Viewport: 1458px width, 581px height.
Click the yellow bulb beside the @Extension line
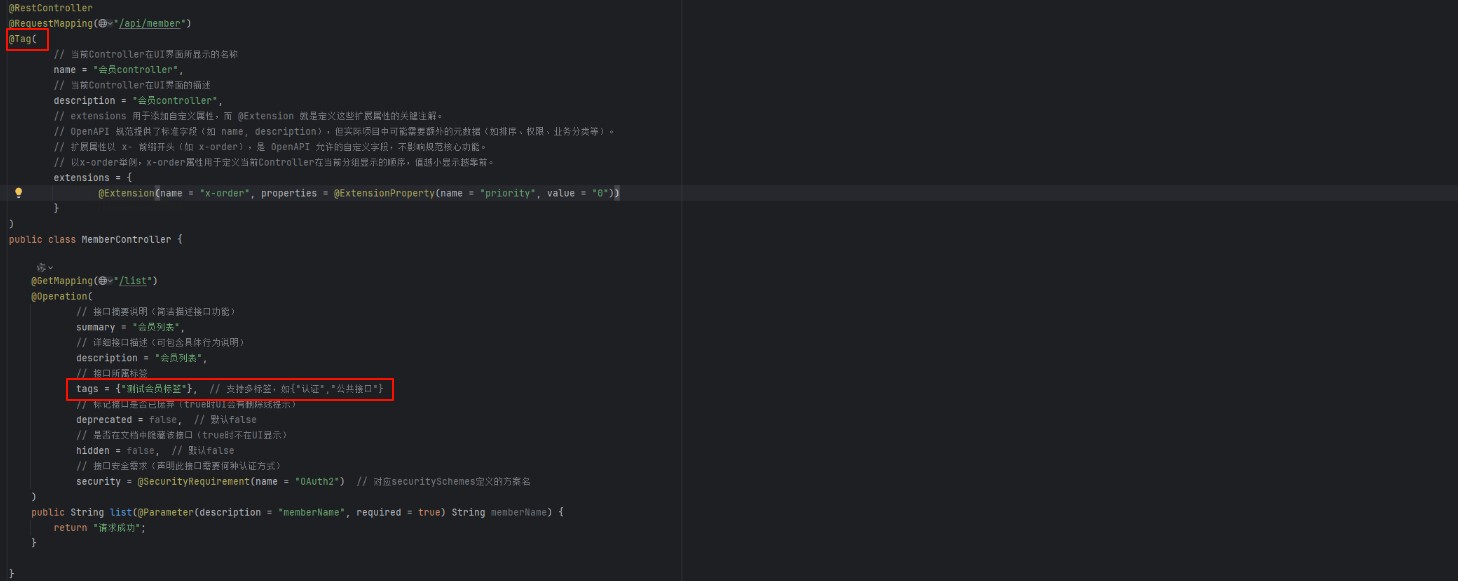[x=19, y=192]
